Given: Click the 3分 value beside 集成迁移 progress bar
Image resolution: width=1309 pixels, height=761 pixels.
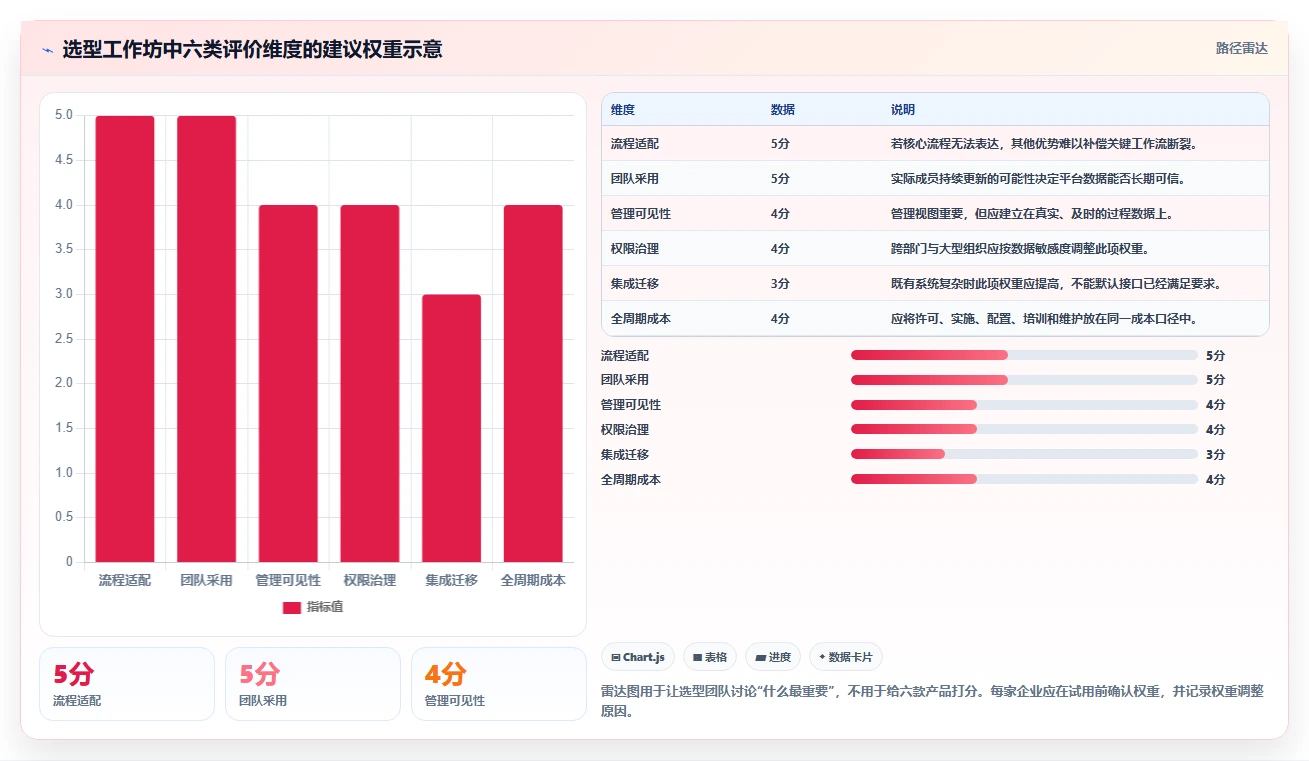Looking at the screenshot, I should (1215, 454).
